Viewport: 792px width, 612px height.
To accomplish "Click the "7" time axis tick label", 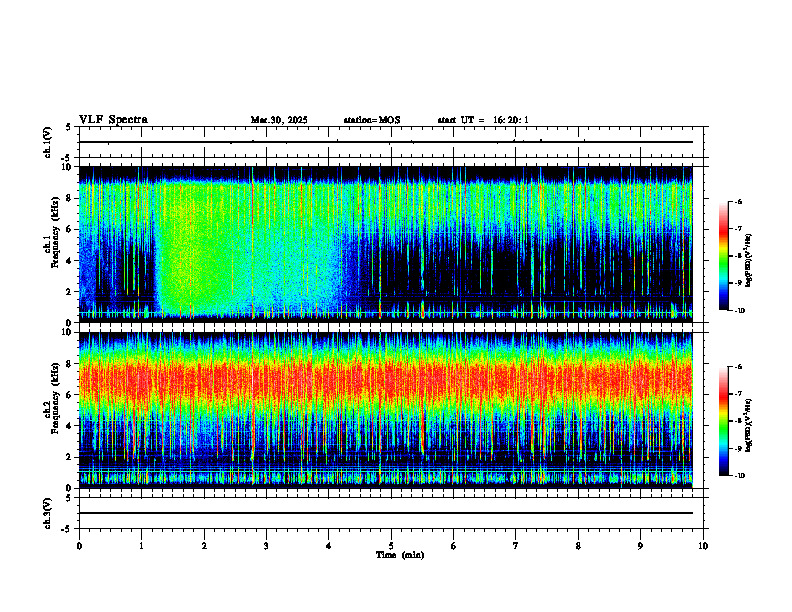I will click(516, 546).
